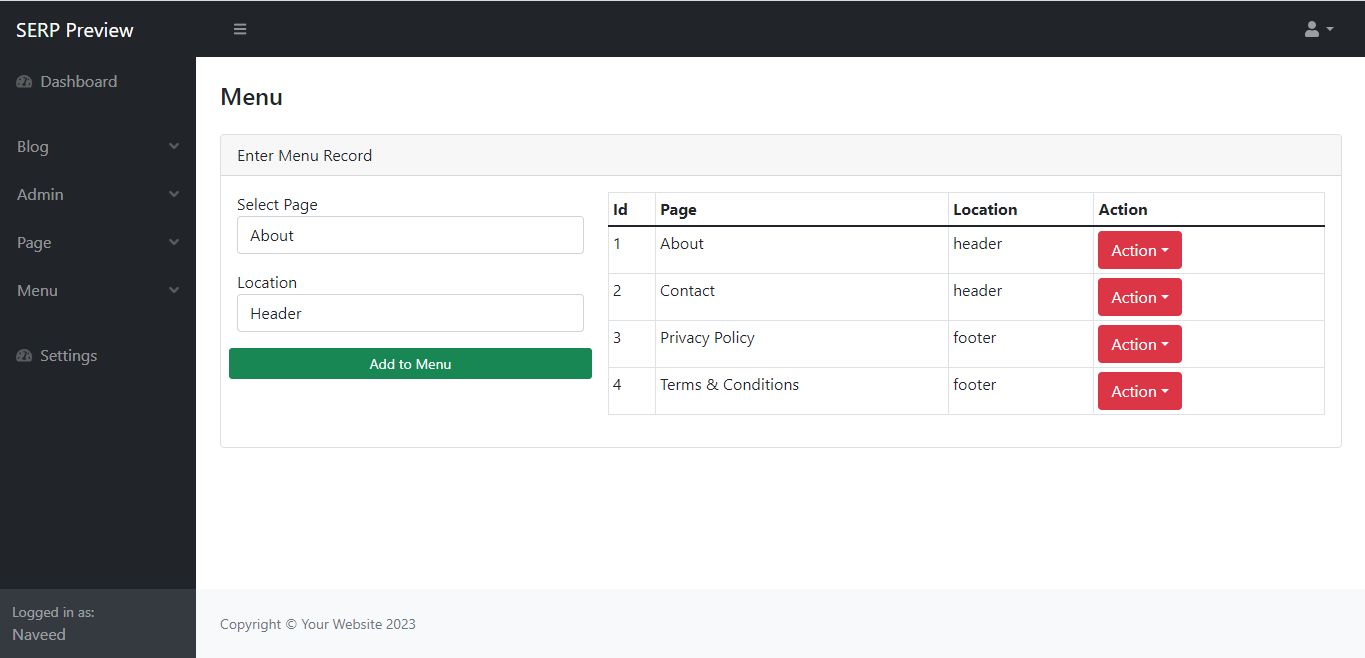Click the Page column header
The width and height of the screenshot is (1365, 658).
(x=678, y=210)
